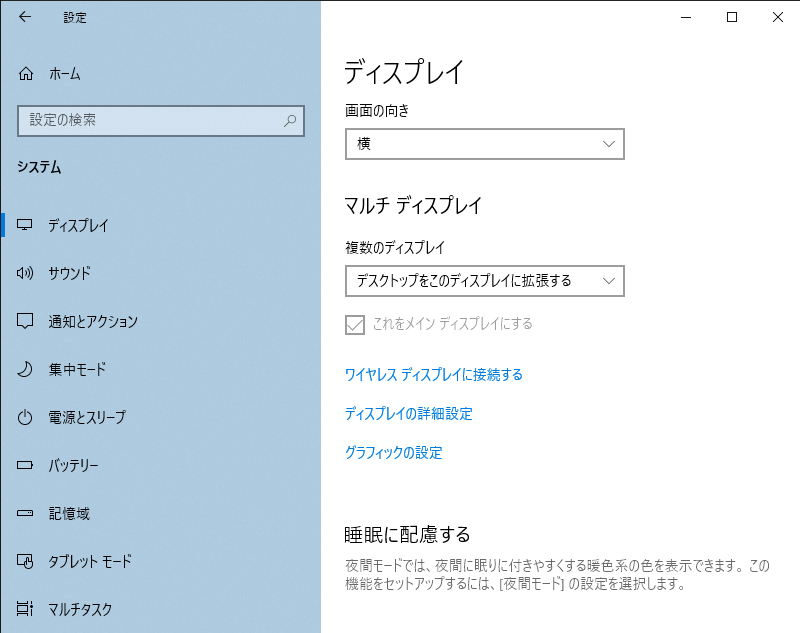Select the タブレット モード icon
The image size is (800, 633).
pyautogui.click(x=24, y=561)
